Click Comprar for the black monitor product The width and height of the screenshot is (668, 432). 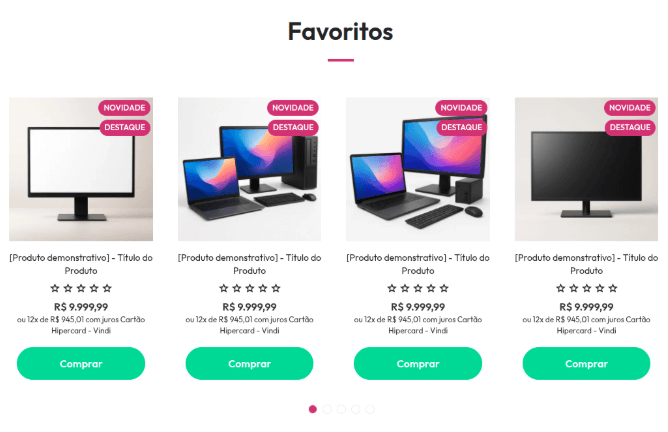(x=586, y=363)
